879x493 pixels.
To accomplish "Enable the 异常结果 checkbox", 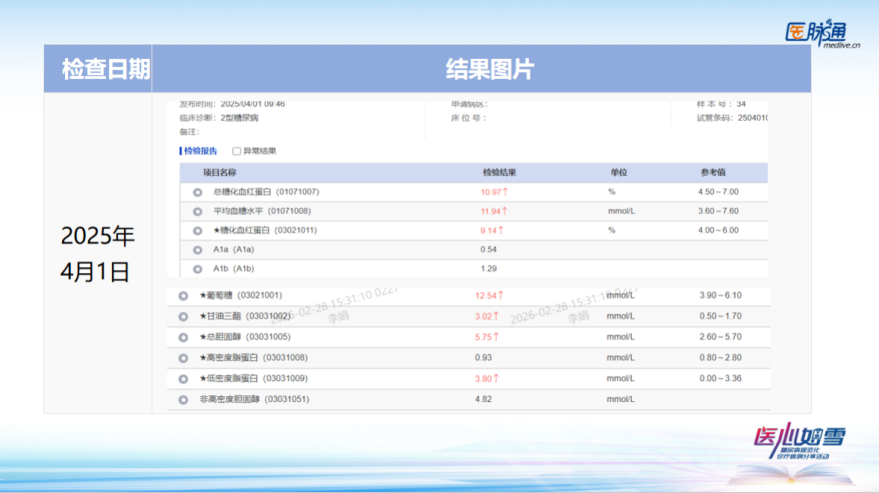I will pos(236,151).
